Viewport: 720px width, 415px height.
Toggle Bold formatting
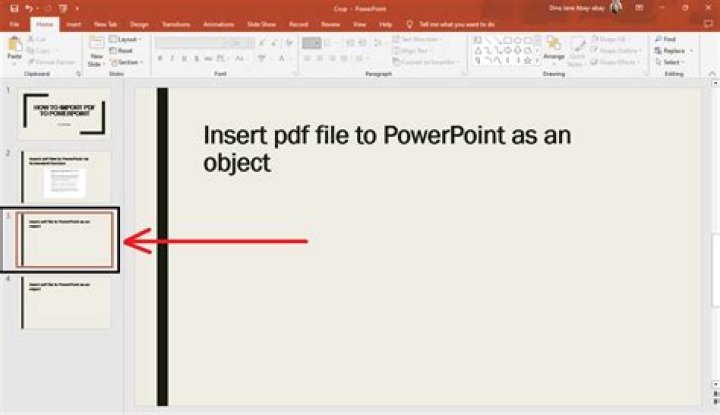click(160, 58)
